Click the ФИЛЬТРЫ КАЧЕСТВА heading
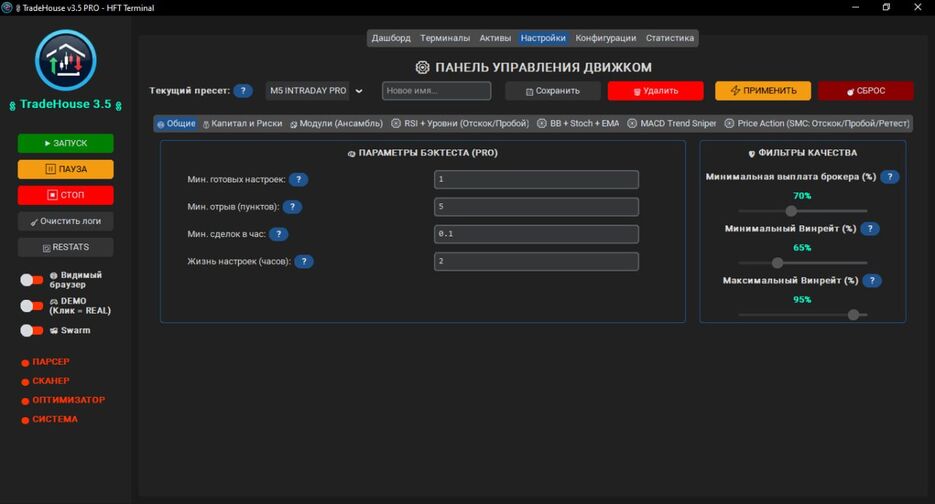 point(803,153)
